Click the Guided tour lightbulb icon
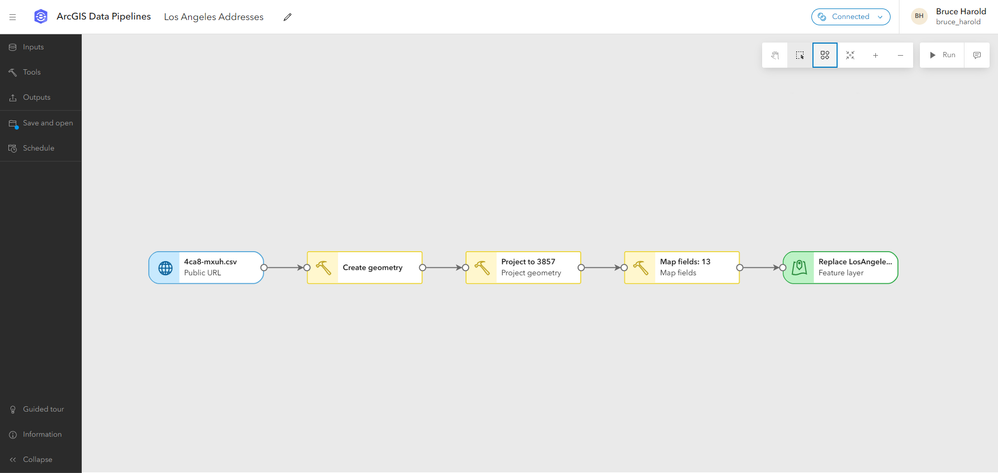This screenshot has width=998, height=473. click(x=13, y=409)
